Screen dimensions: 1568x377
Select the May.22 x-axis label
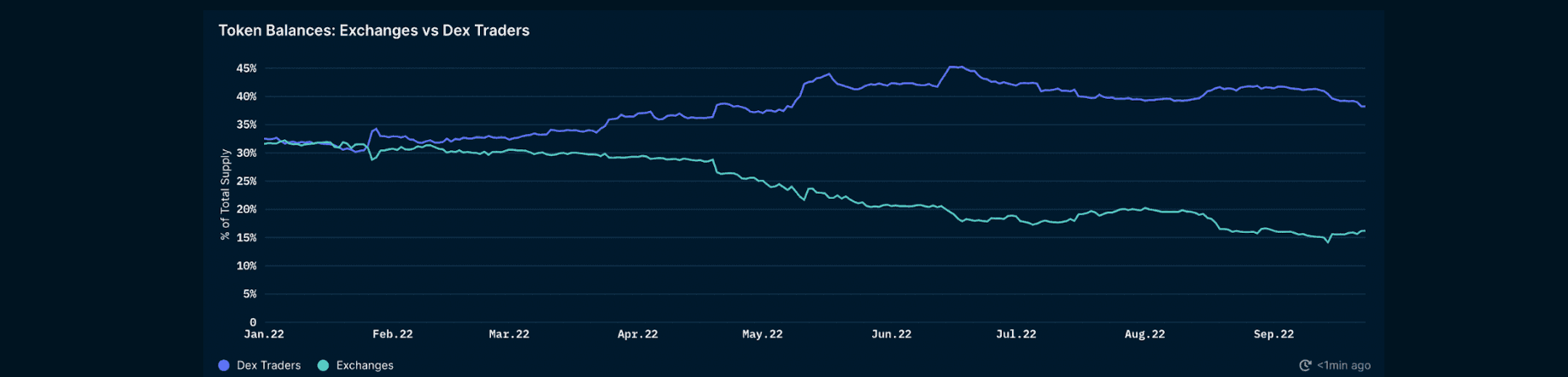(x=763, y=334)
